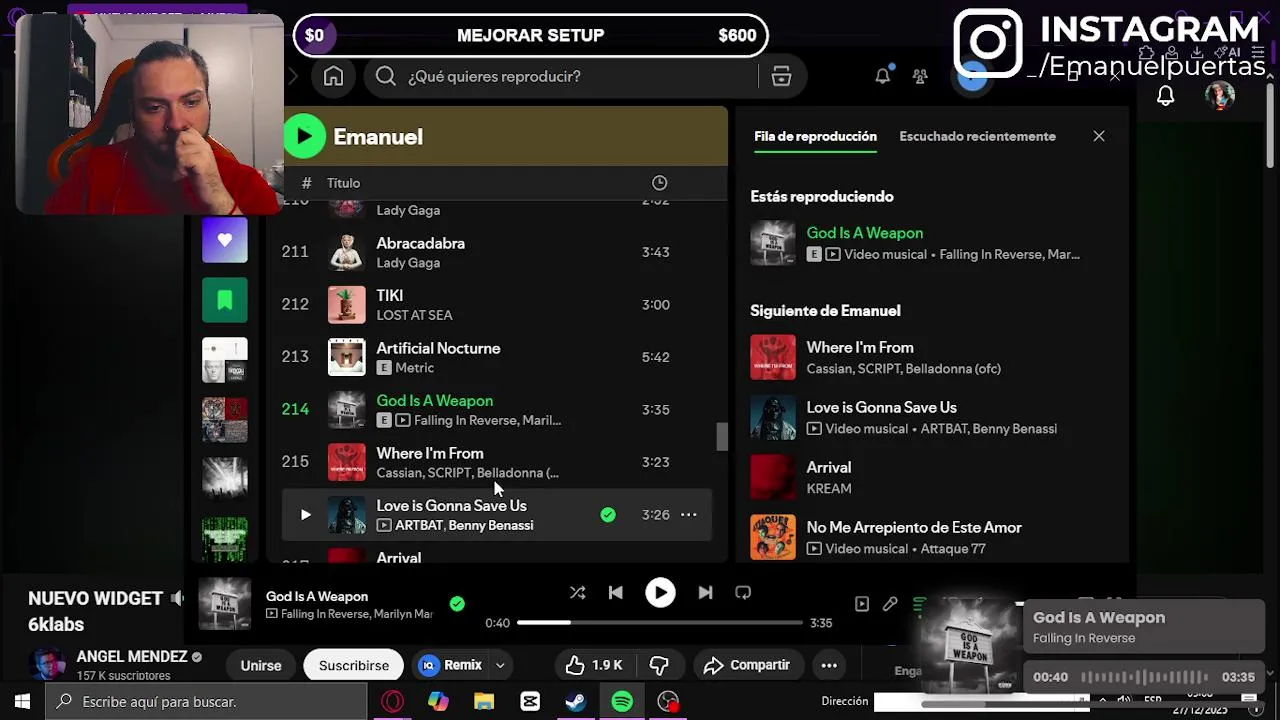Open YouTube account avatar
The width and height of the screenshot is (1280, 720).
pyautogui.click(x=1220, y=96)
